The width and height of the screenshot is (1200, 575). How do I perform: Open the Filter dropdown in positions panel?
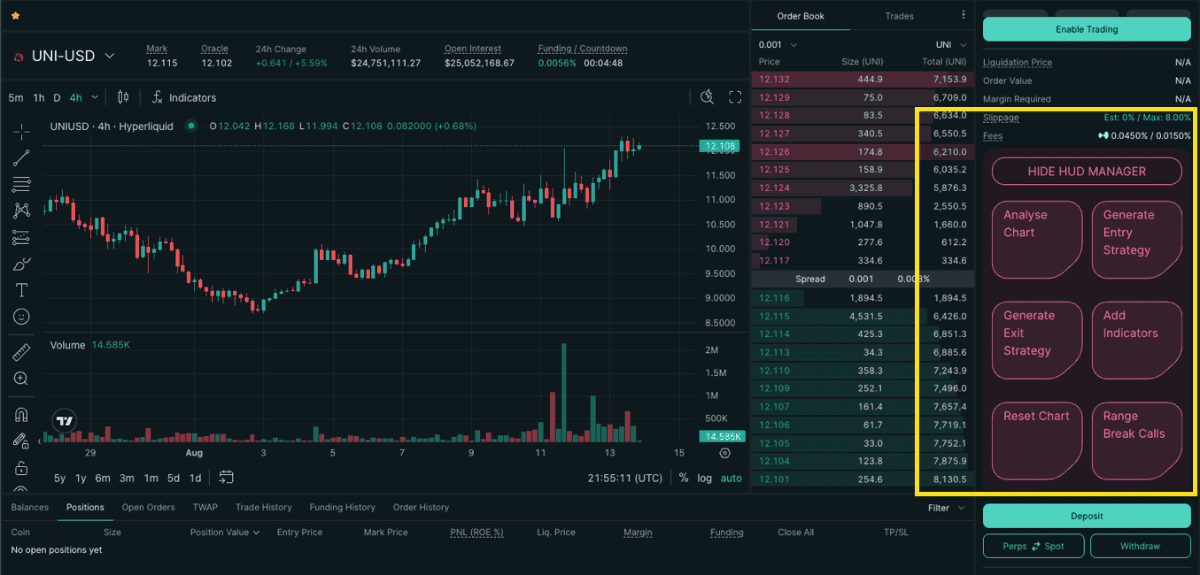click(x=945, y=508)
